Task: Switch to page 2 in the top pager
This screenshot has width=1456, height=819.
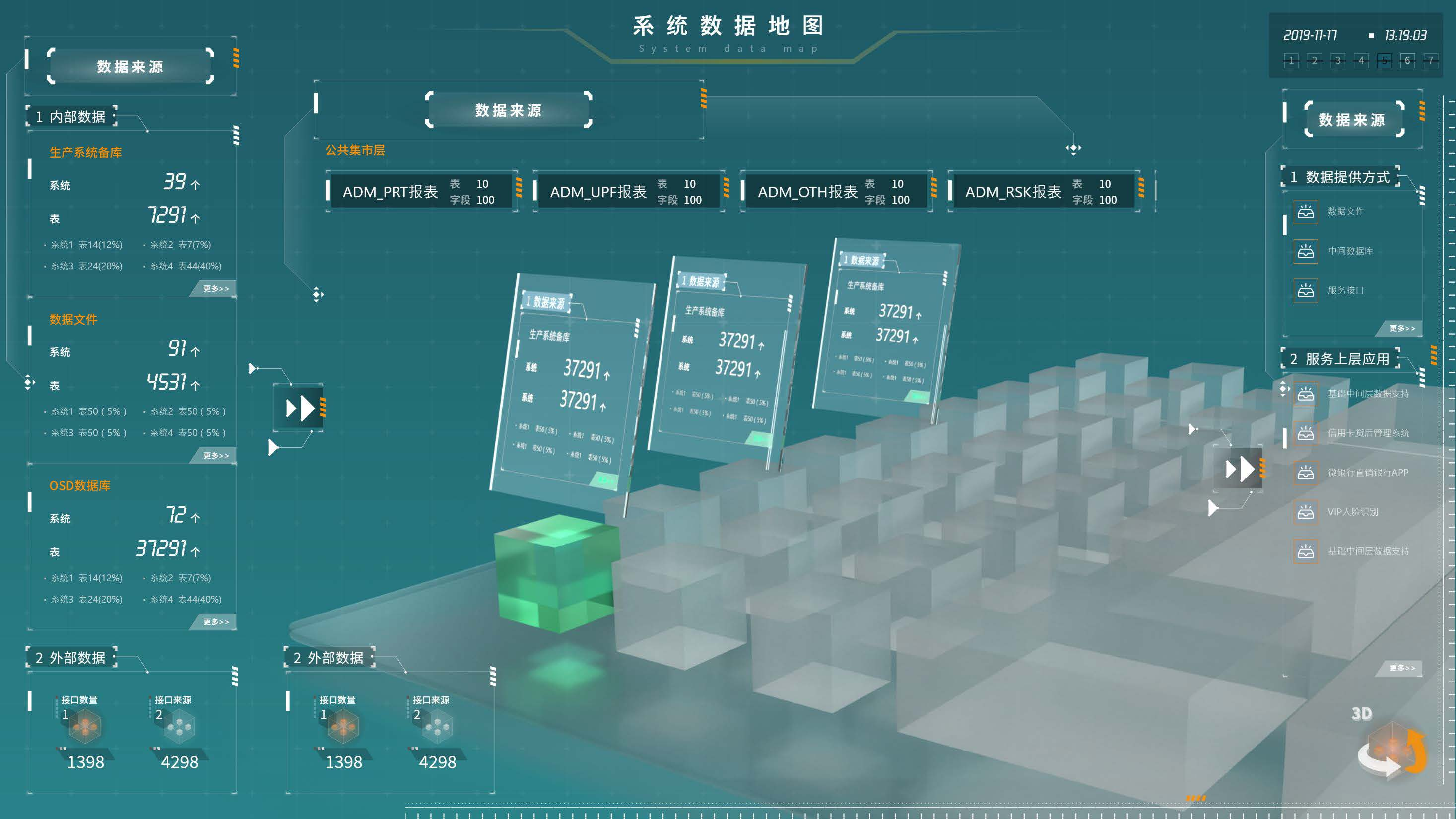Action: (x=1314, y=60)
